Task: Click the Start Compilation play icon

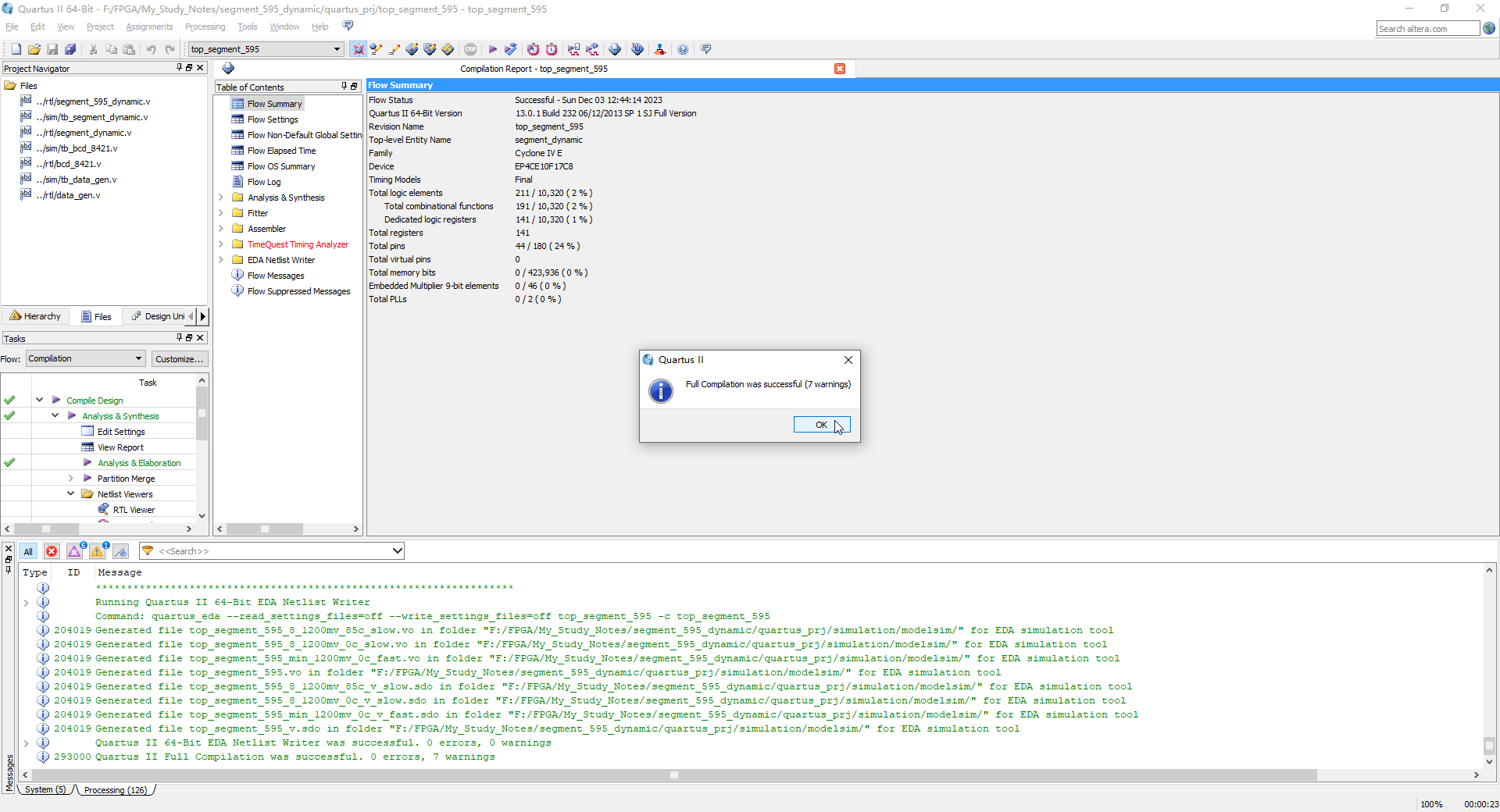Action: 493,49
